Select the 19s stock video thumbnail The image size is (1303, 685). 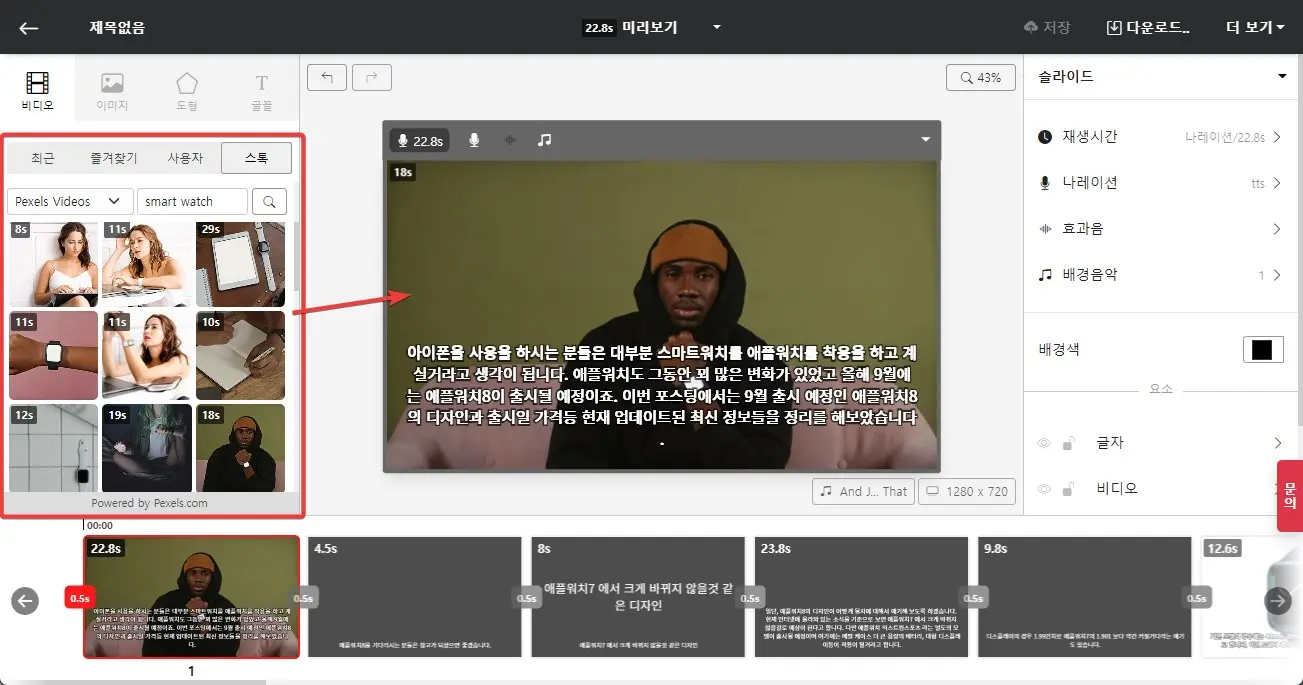click(147, 447)
